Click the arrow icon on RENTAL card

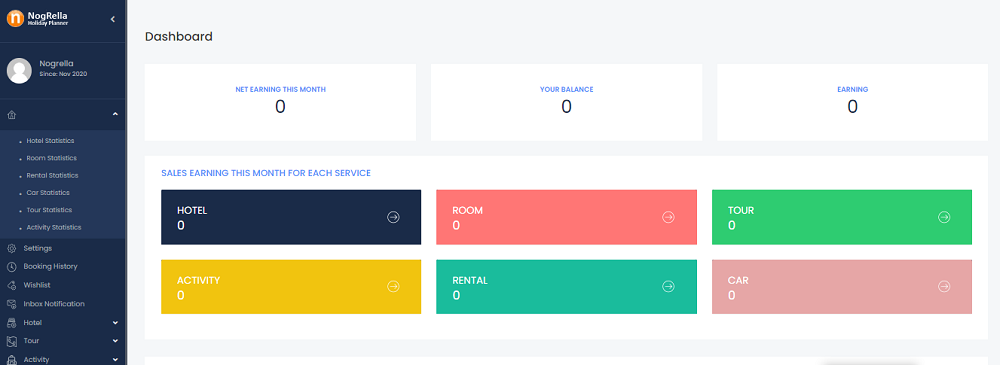(x=668, y=287)
